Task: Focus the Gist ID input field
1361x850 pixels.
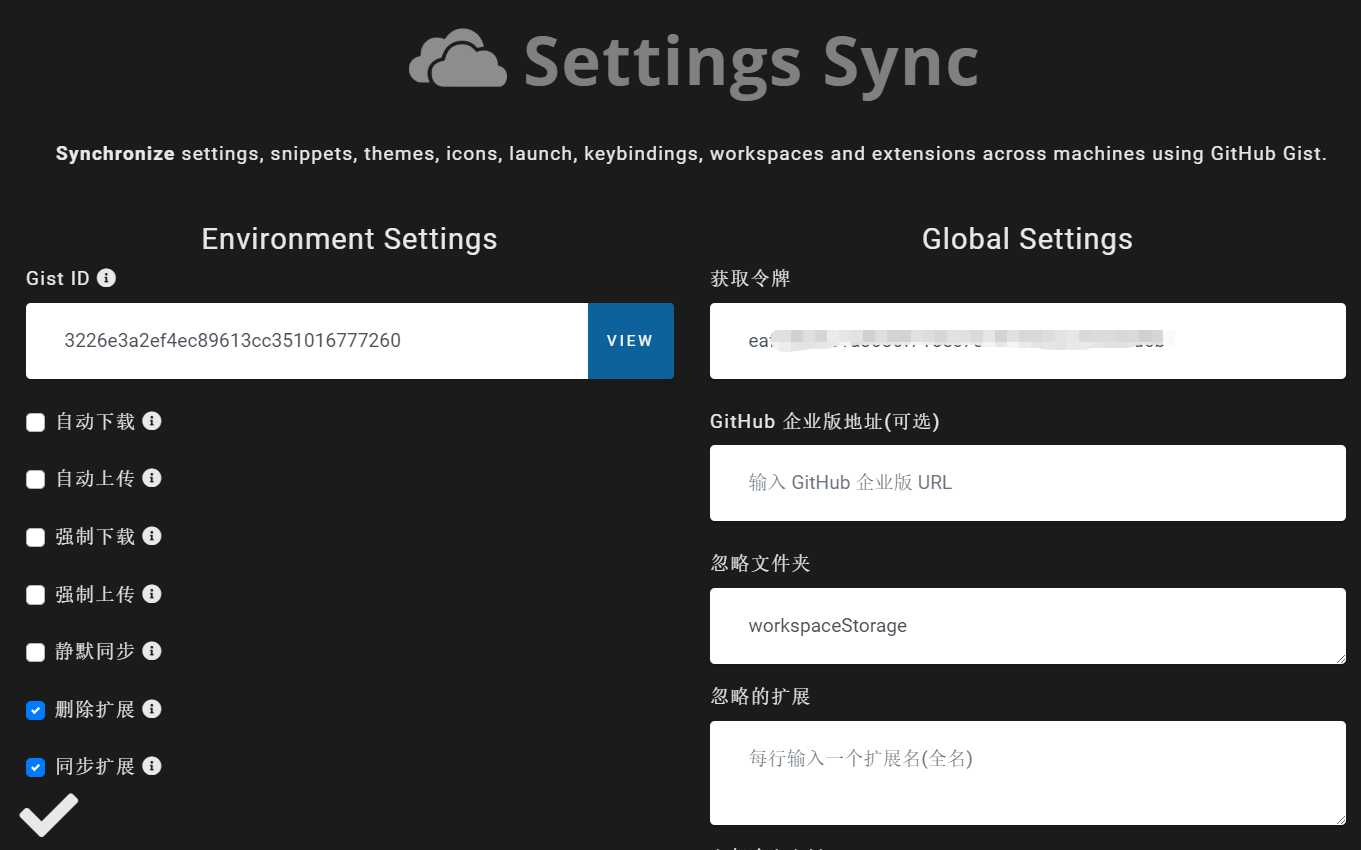Action: tap(307, 341)
